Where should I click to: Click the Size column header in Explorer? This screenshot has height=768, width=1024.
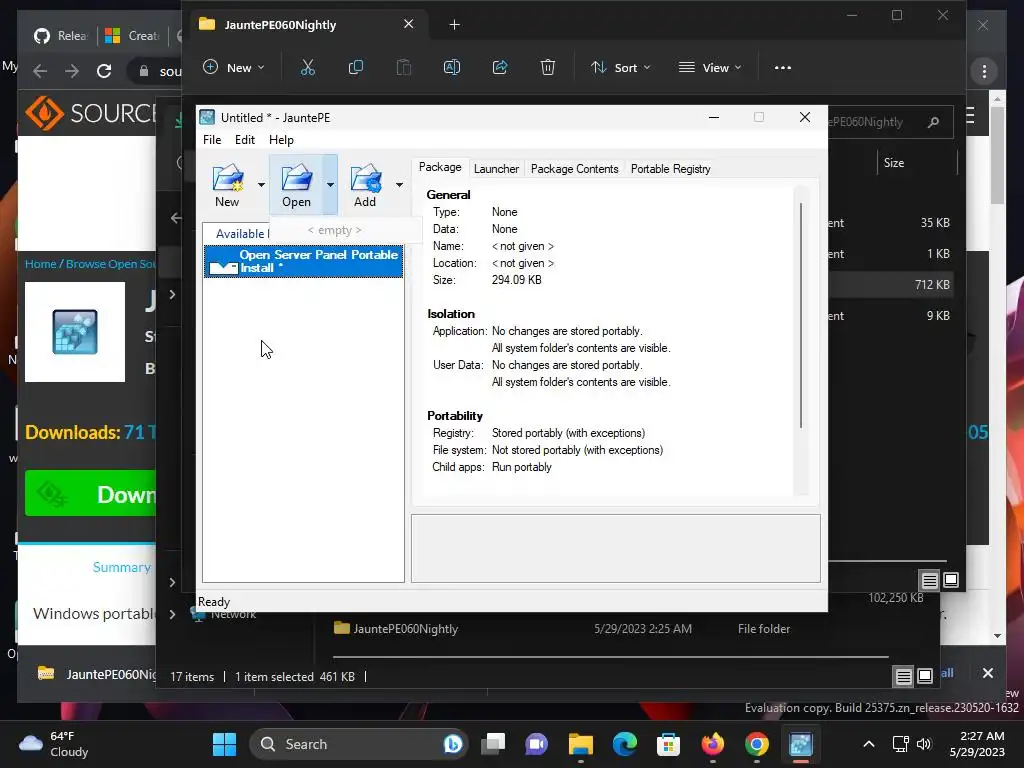tap(894, 163)
